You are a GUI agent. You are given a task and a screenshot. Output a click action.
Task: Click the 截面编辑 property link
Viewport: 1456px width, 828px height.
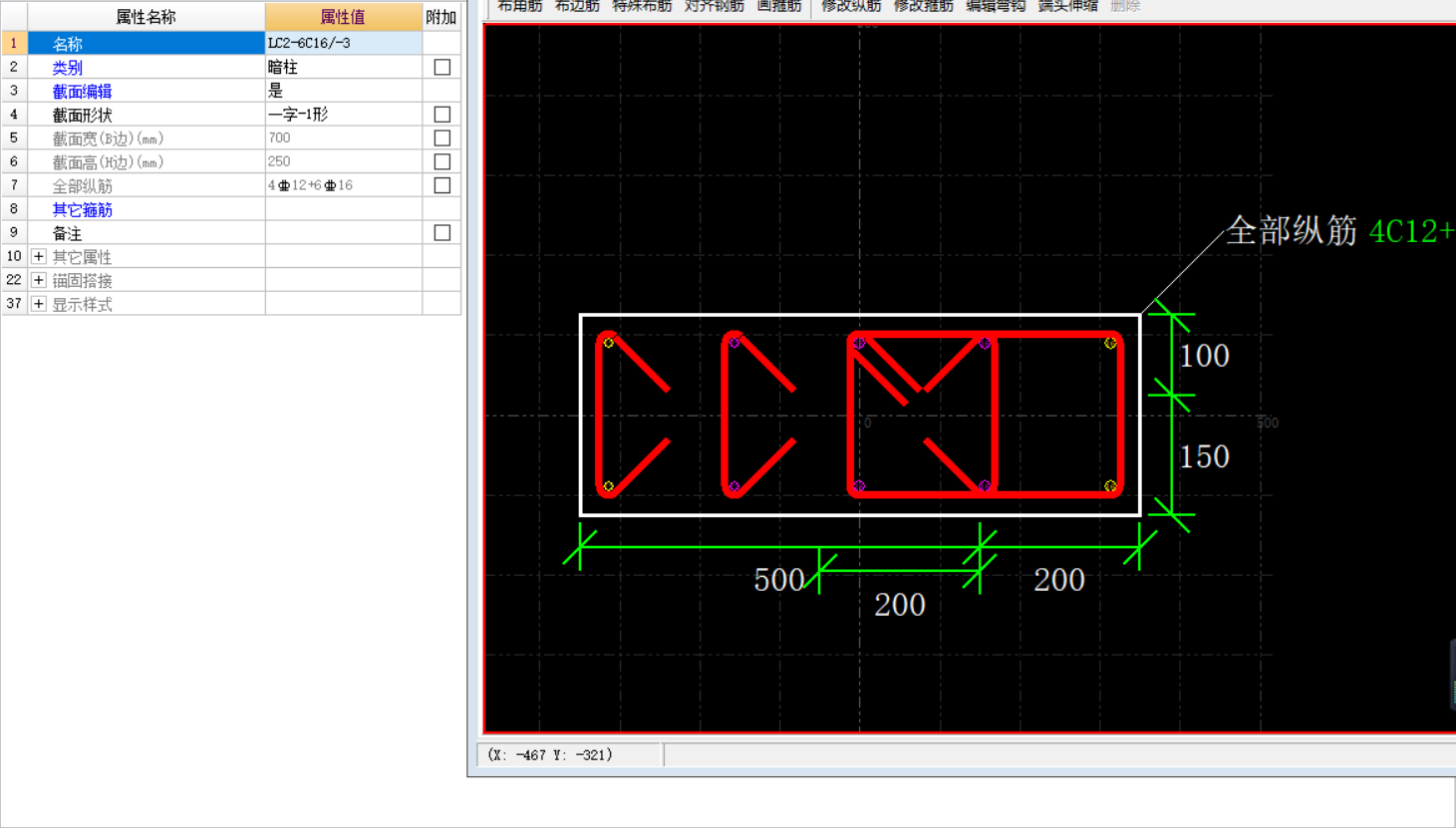[82, 92]
